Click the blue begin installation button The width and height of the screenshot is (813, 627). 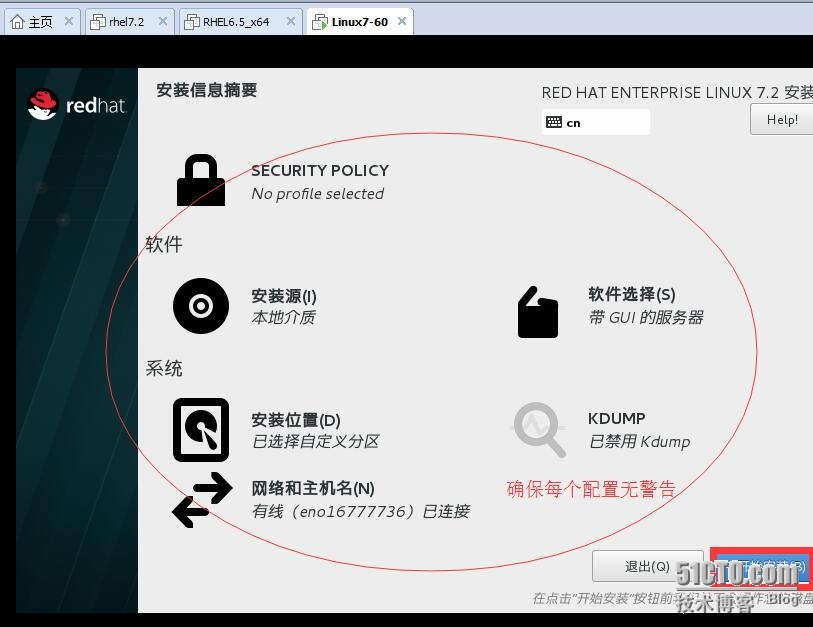tap(762, 566)
